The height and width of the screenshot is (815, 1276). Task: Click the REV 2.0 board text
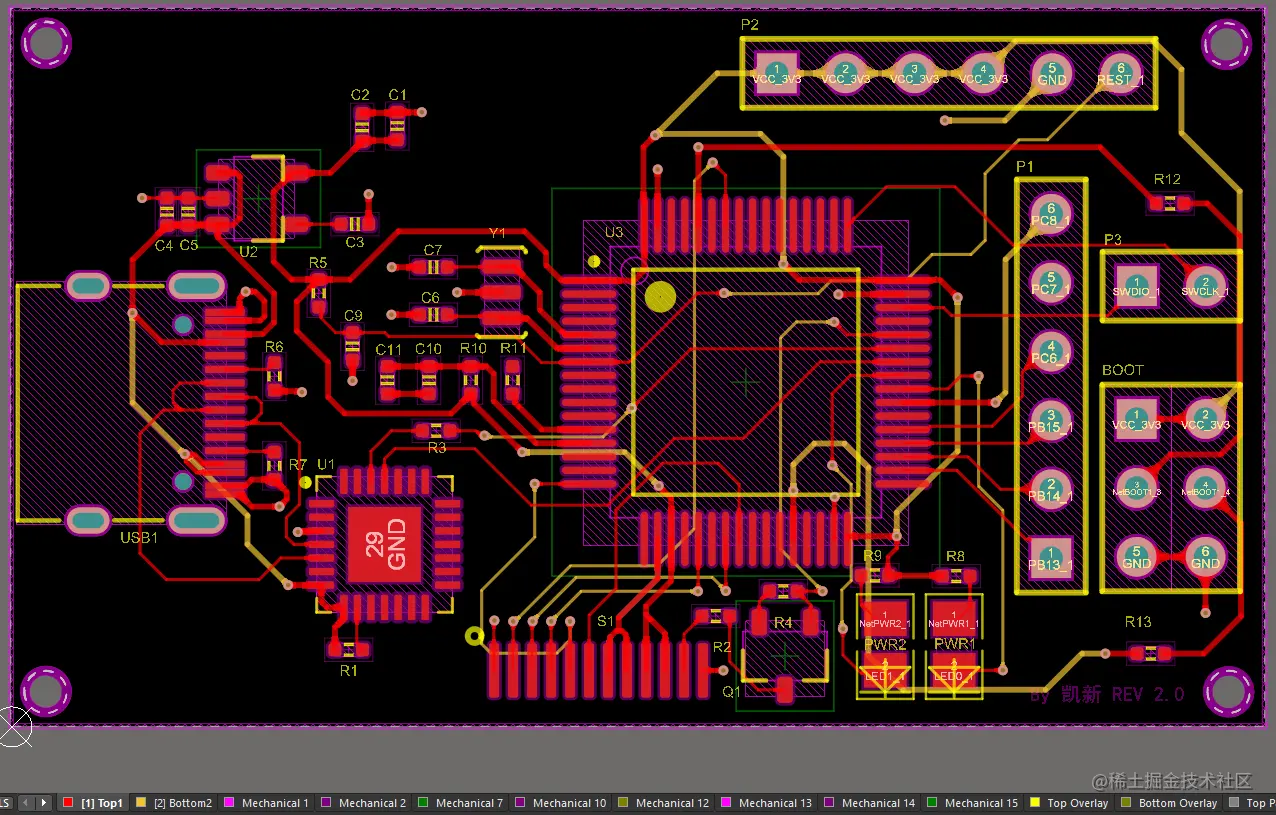point(1148,694)
